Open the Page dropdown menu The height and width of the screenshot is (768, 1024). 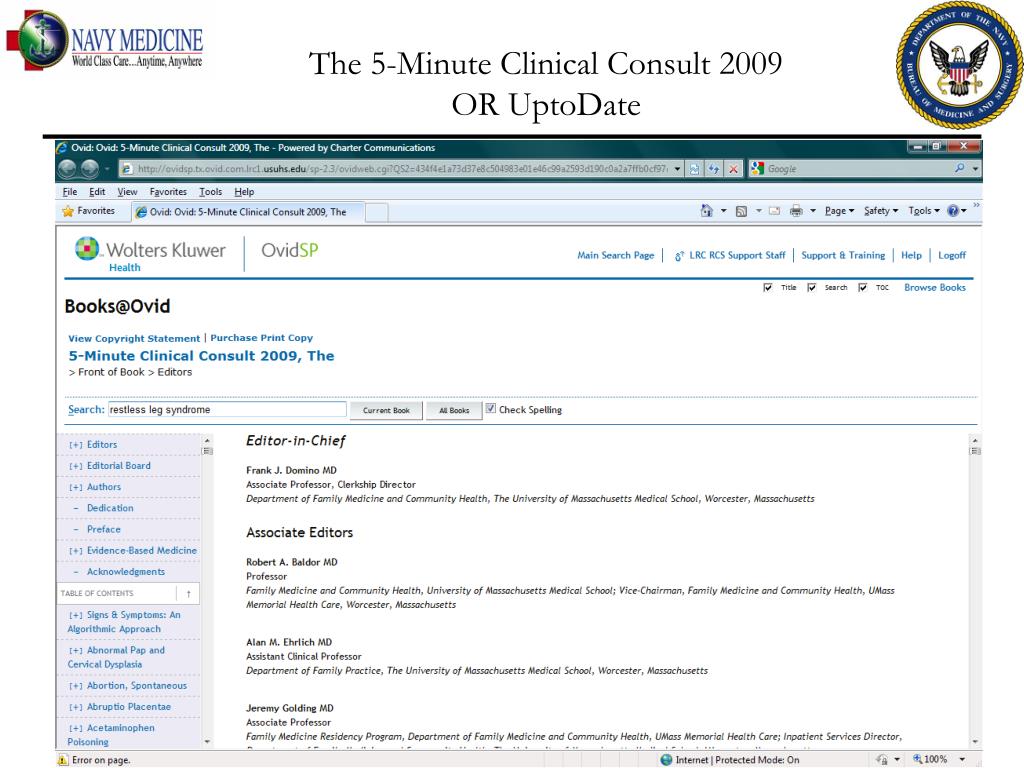(839, 210)
